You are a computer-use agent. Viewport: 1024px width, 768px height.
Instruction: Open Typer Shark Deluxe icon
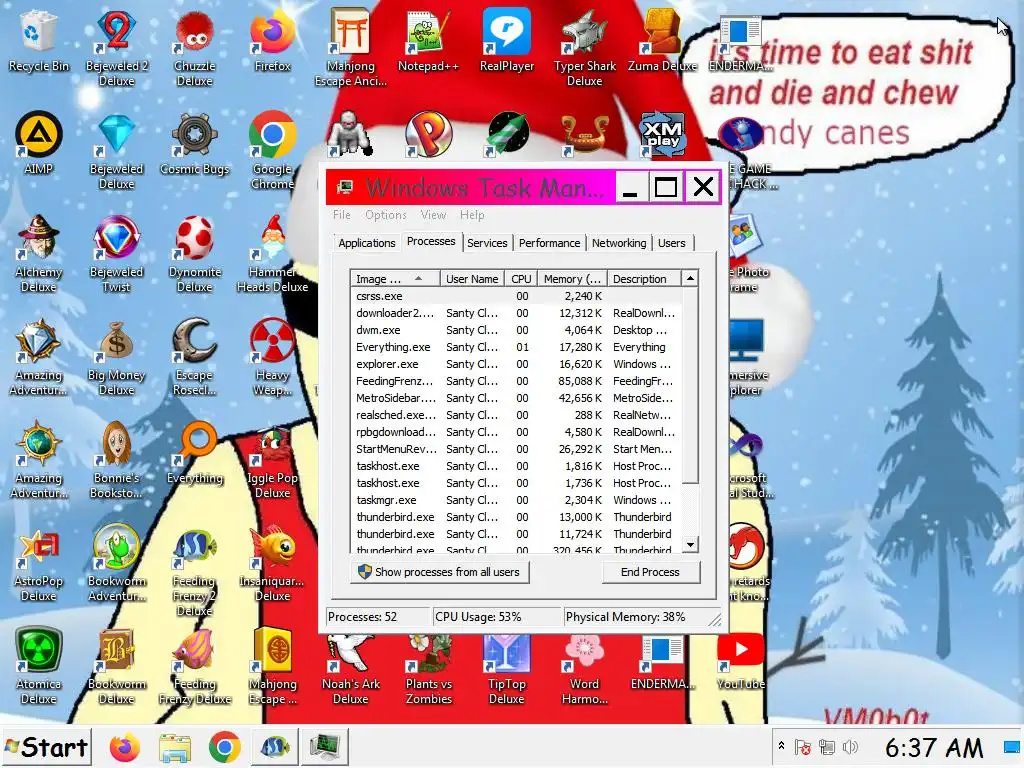tap(584, 47)
